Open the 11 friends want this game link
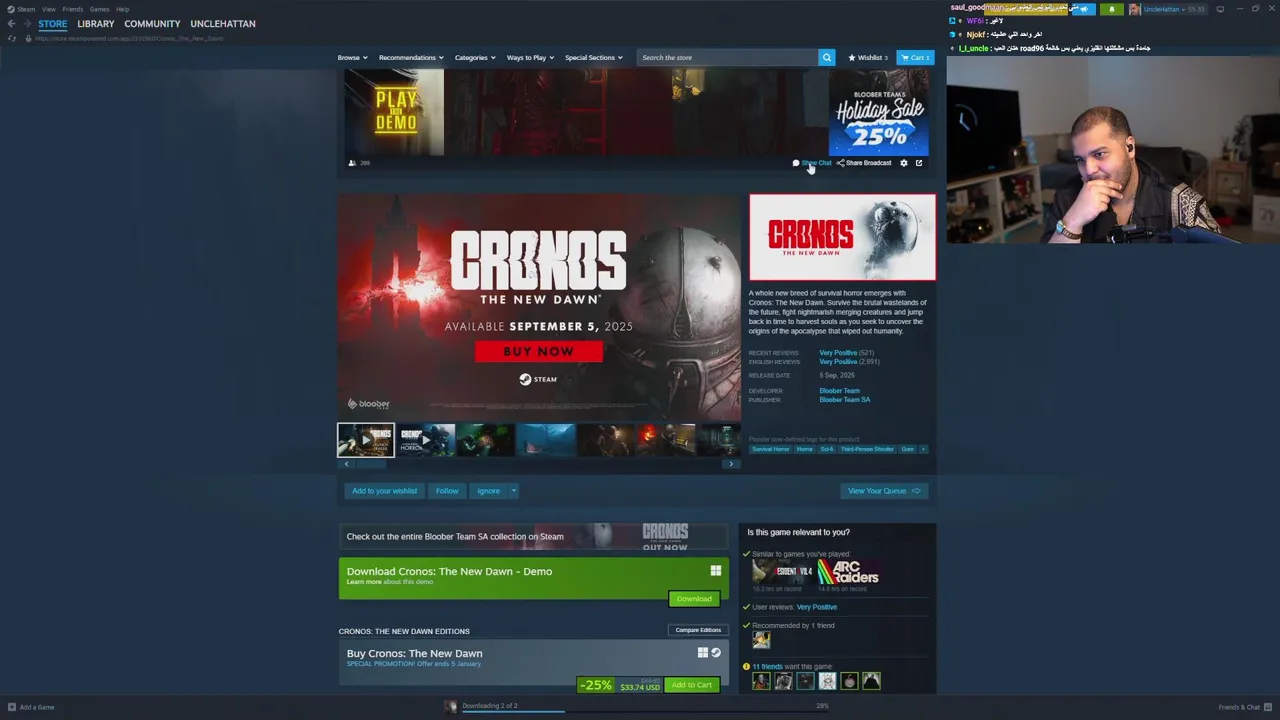 click(x=767, y=667)
